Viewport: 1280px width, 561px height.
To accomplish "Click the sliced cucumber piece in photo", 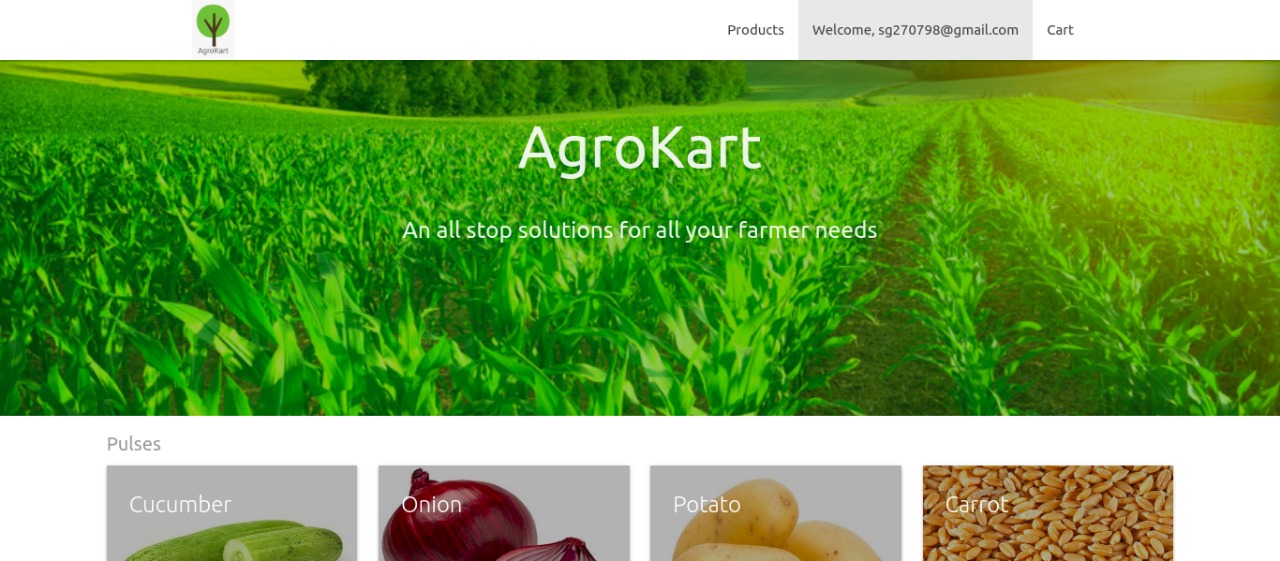I will 240,549.
